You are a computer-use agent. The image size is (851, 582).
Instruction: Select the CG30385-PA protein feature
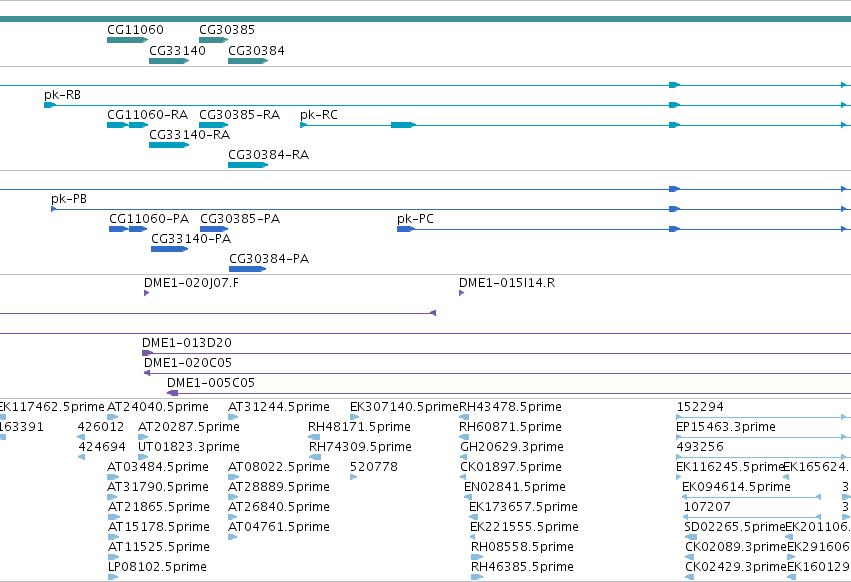pos(214,229)
